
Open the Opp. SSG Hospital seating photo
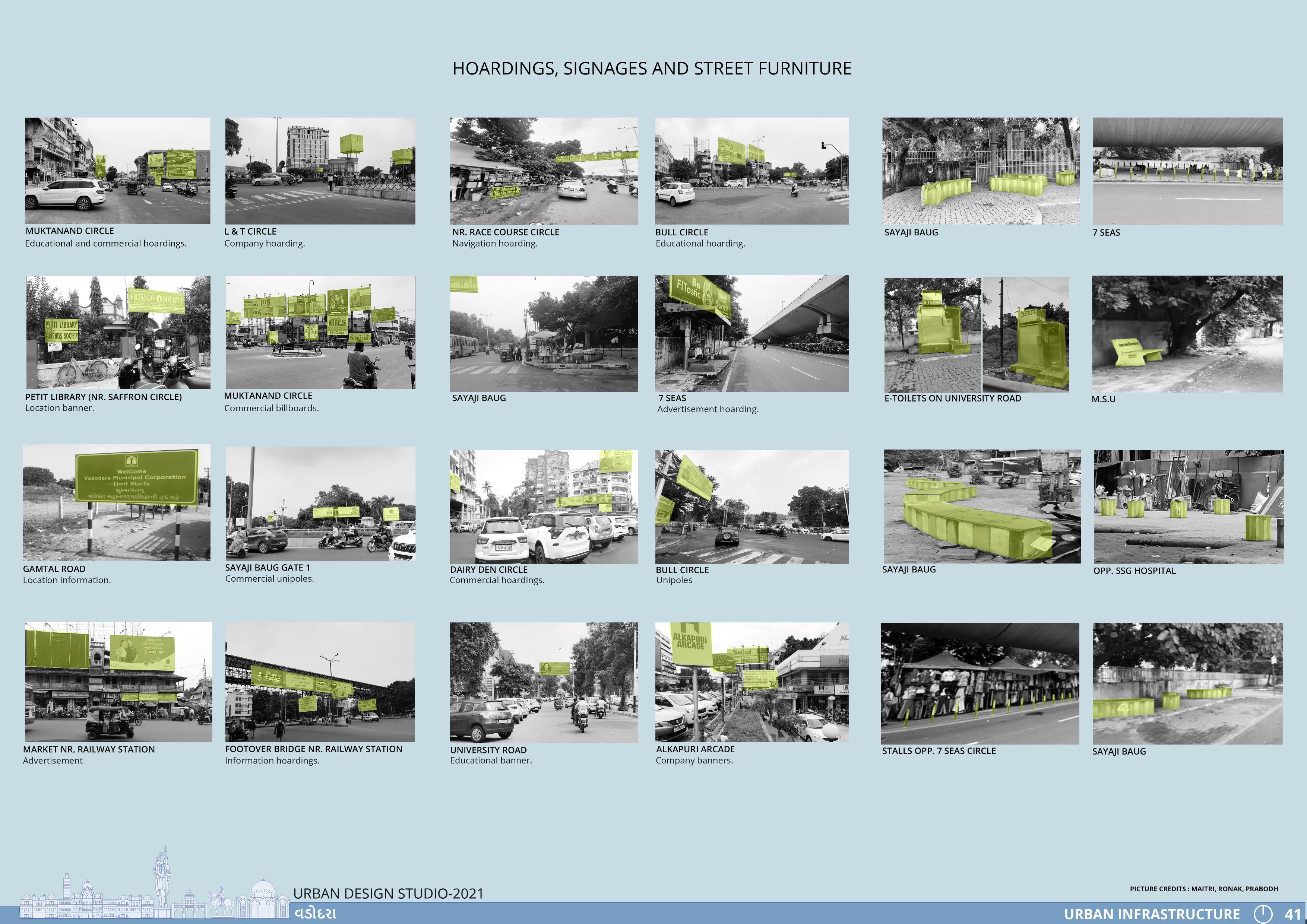pos(1189,507)
